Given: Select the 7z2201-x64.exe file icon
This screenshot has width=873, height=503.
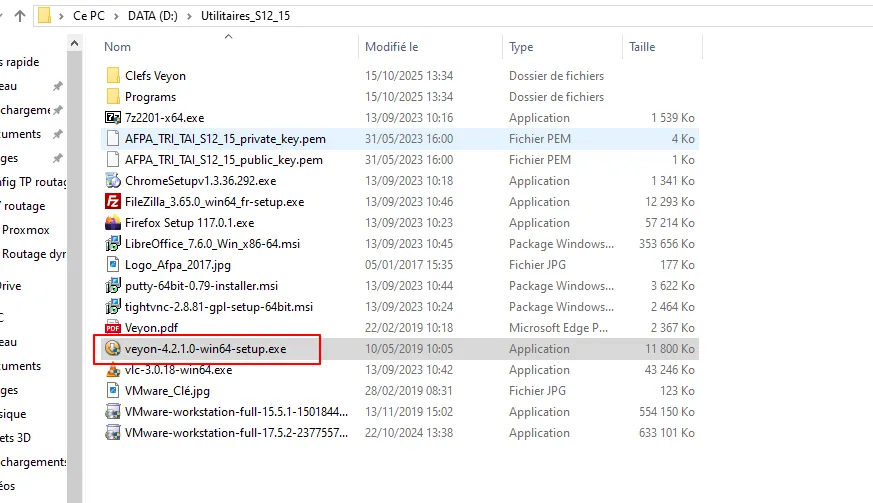Looking at the screenshot, I should [113, 118].
